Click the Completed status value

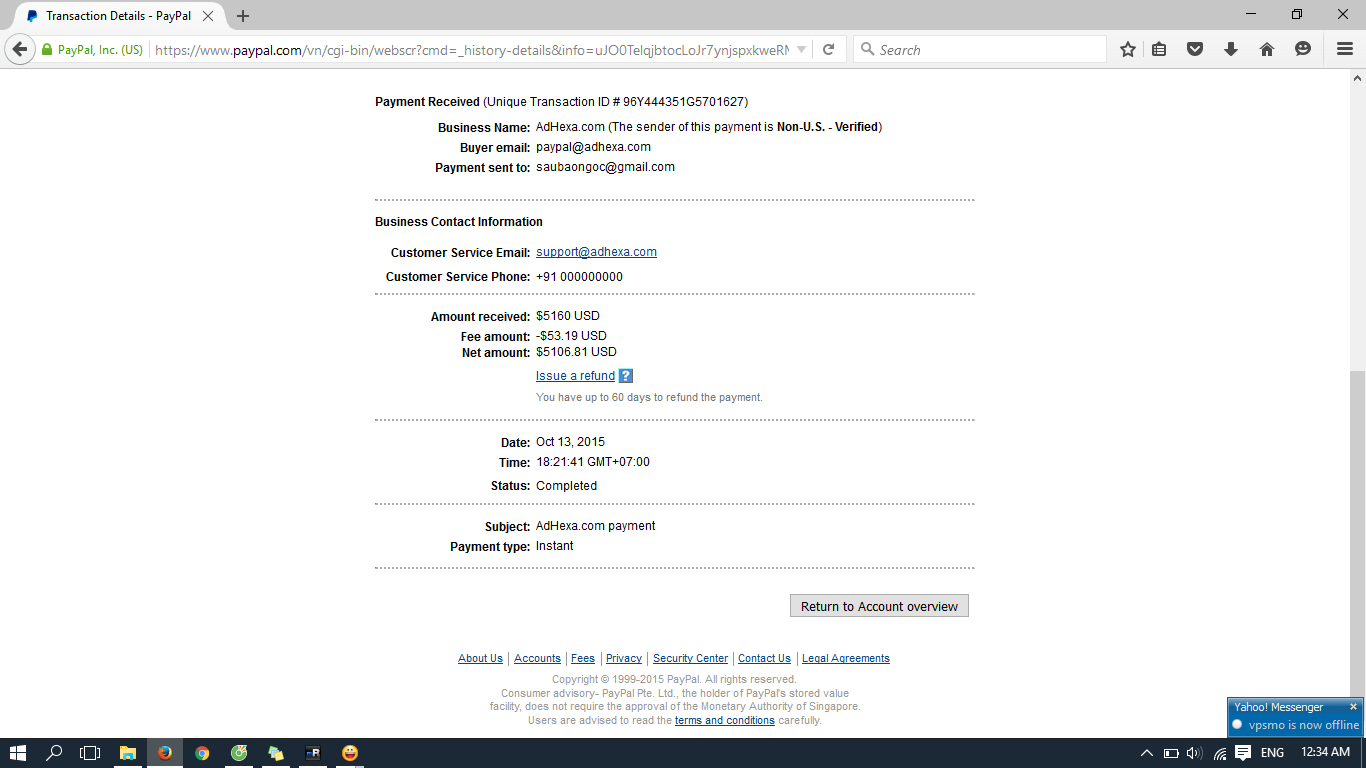click(x=566, y=486)
